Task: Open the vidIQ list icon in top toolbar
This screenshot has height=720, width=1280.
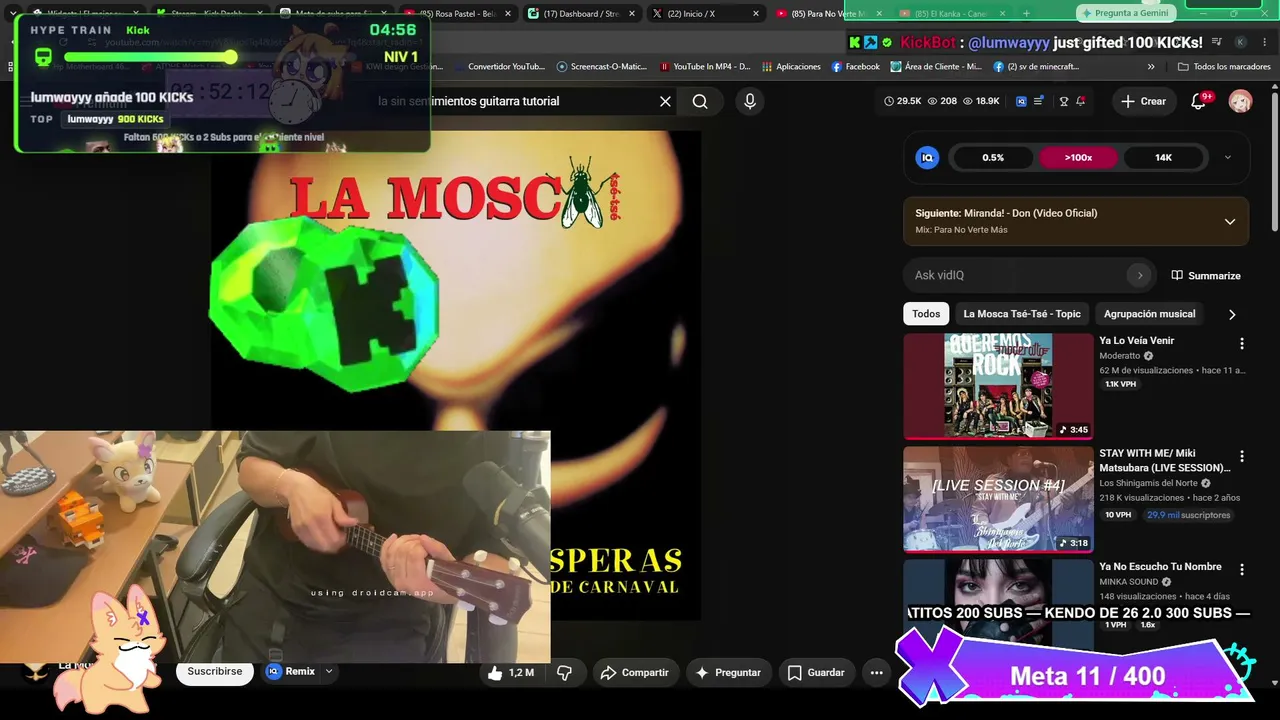Action: (1039, 101)
